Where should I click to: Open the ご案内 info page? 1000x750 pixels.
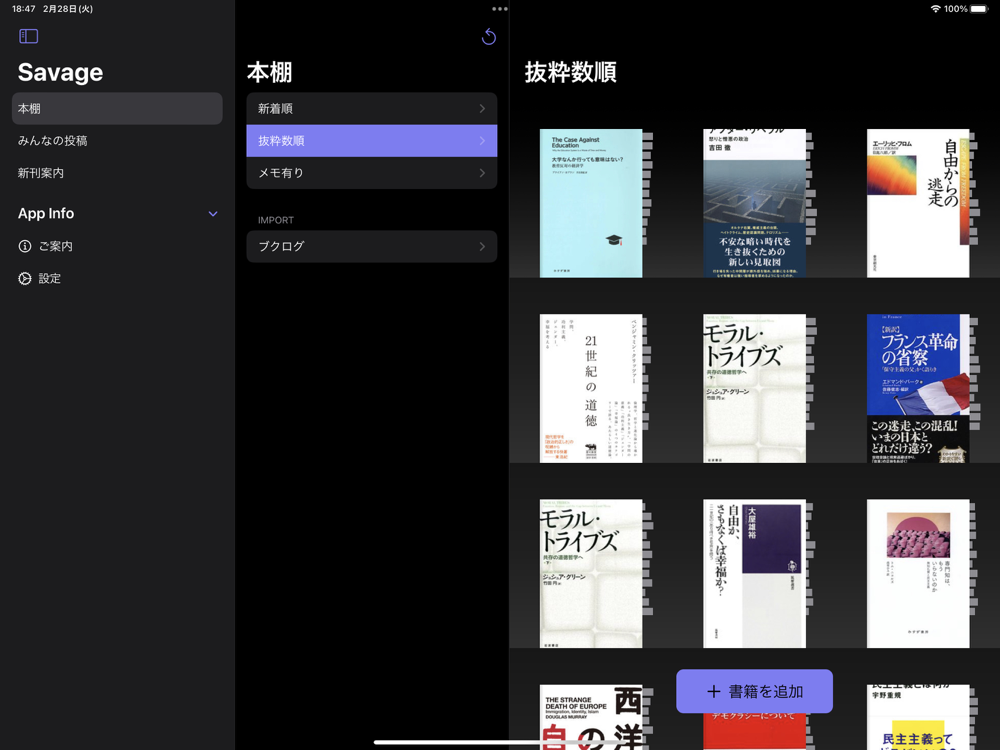pyautogui.click(x=117, y=246)
